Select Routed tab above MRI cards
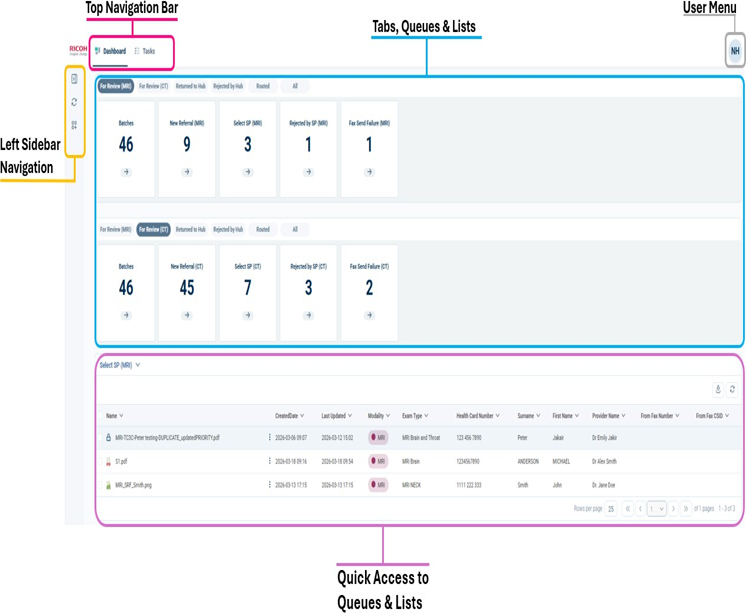 point(263,86)
